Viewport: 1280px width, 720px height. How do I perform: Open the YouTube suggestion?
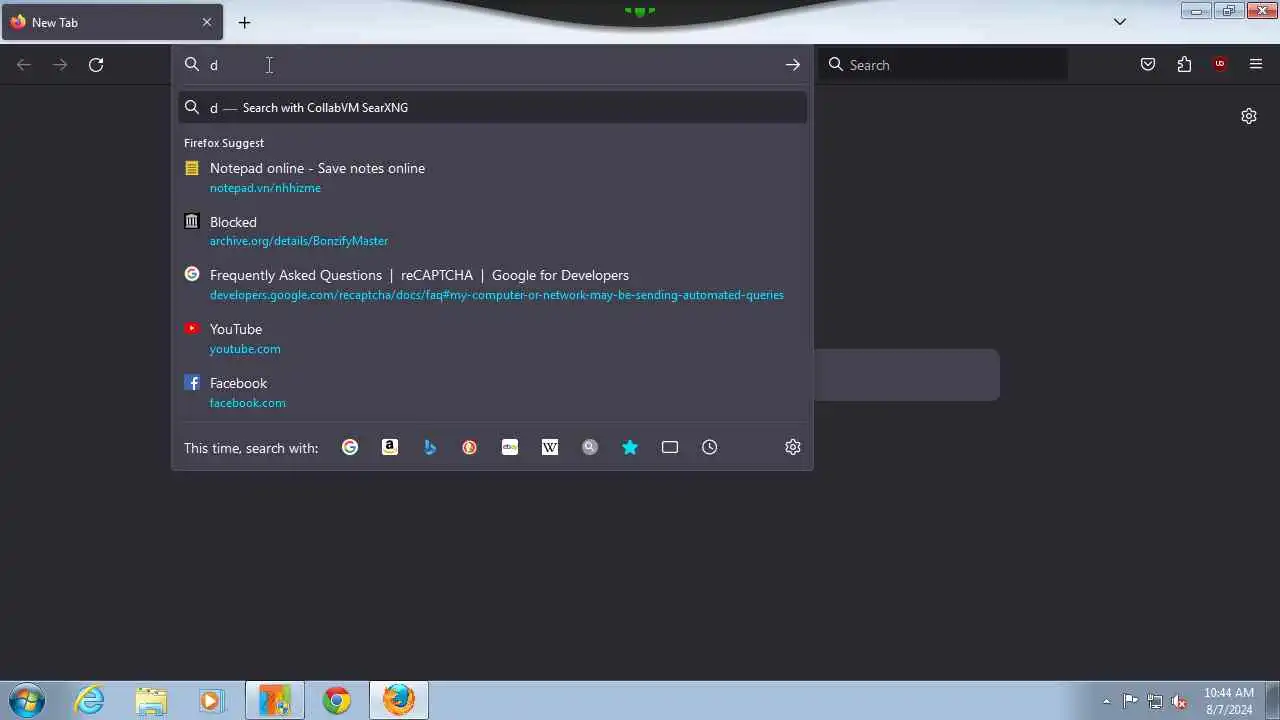tap(492, 338)
